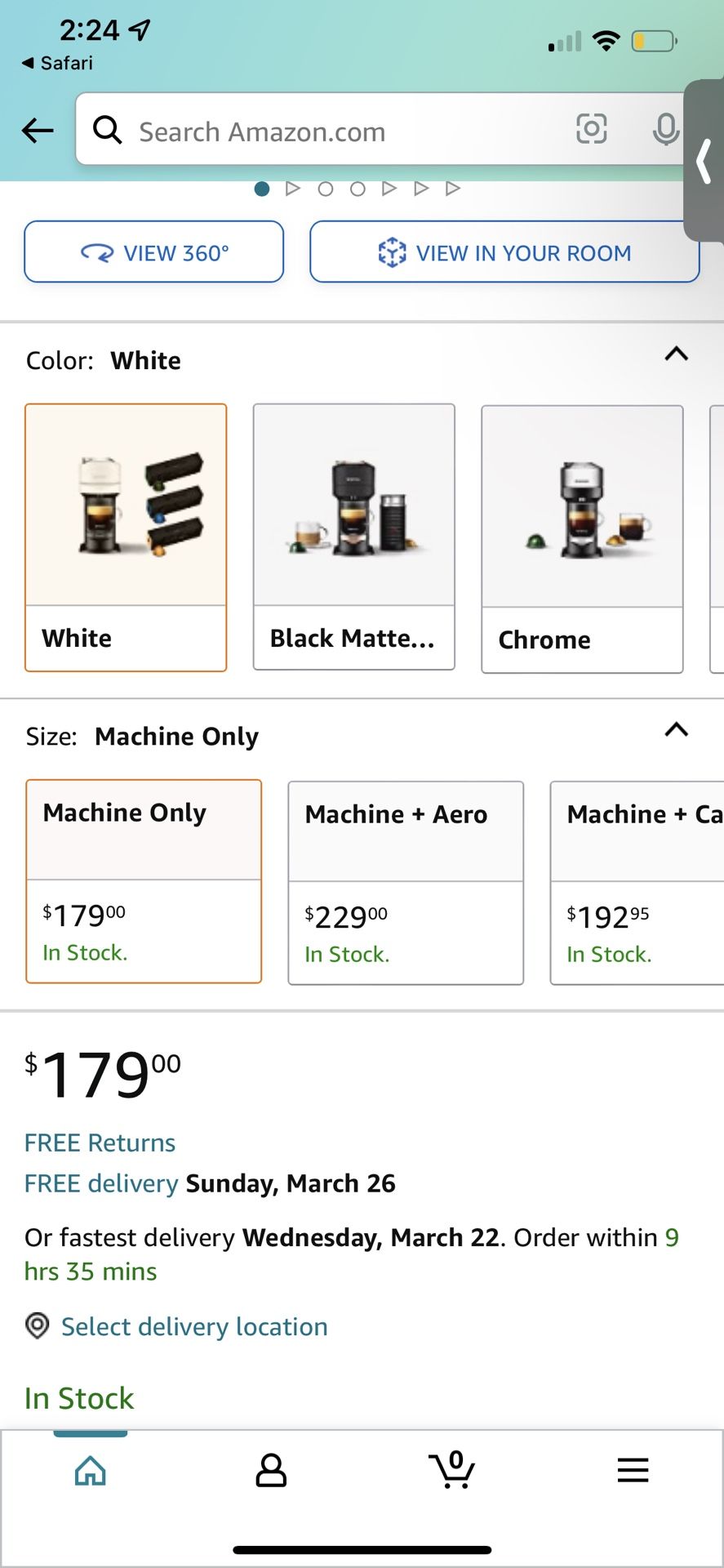This screenshot has height=1568, width=724.
Task: Open the shopping cart
Action: 452,1471
